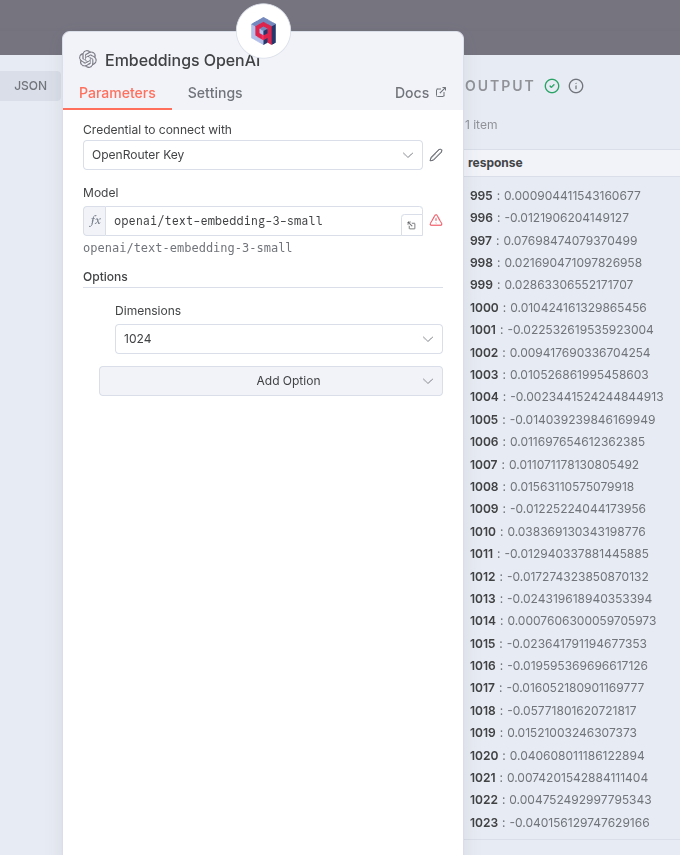
Task: Click the info icon next to OUTPUT
Action: [x=576, y=86]
